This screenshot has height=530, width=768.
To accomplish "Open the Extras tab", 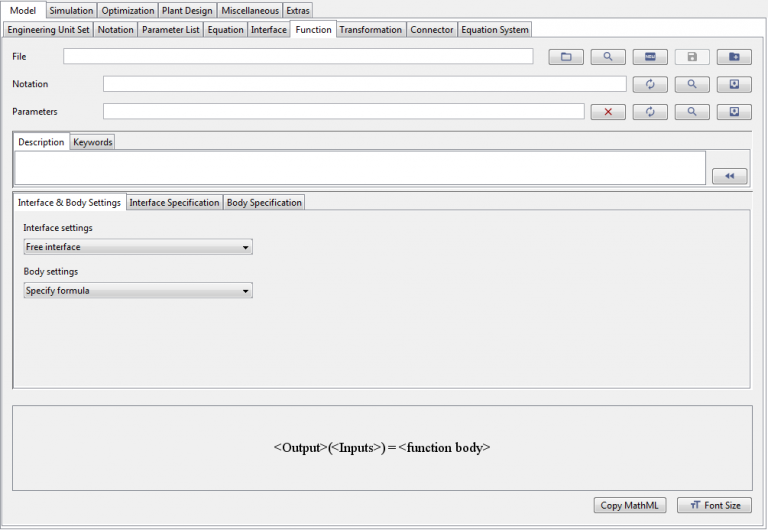I will click(298, 10).
